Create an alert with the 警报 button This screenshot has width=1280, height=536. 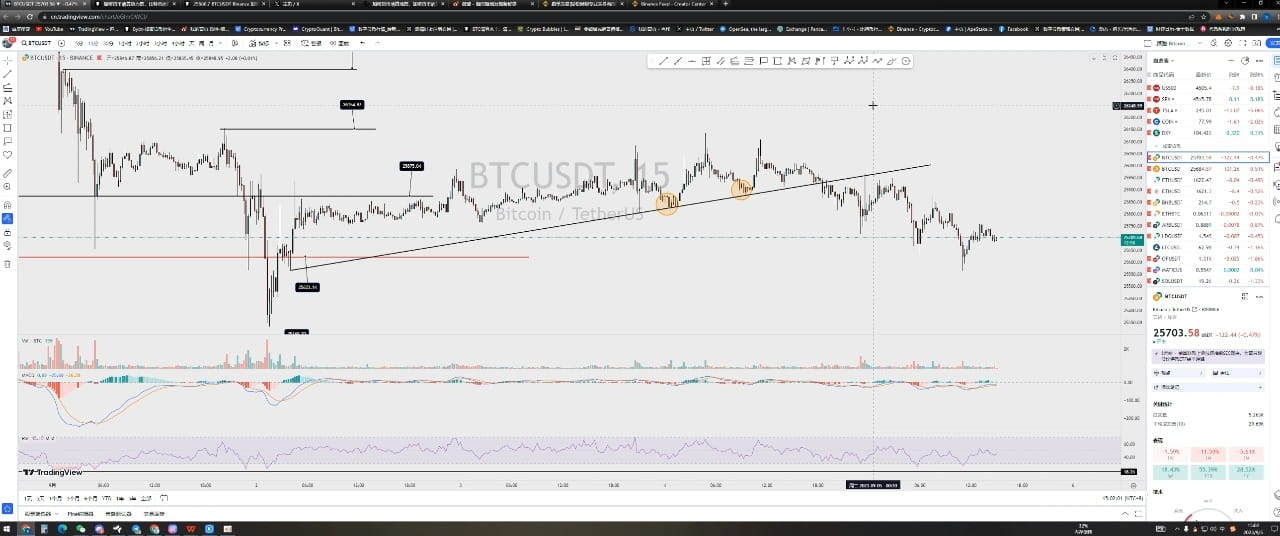tap(311, 43)
